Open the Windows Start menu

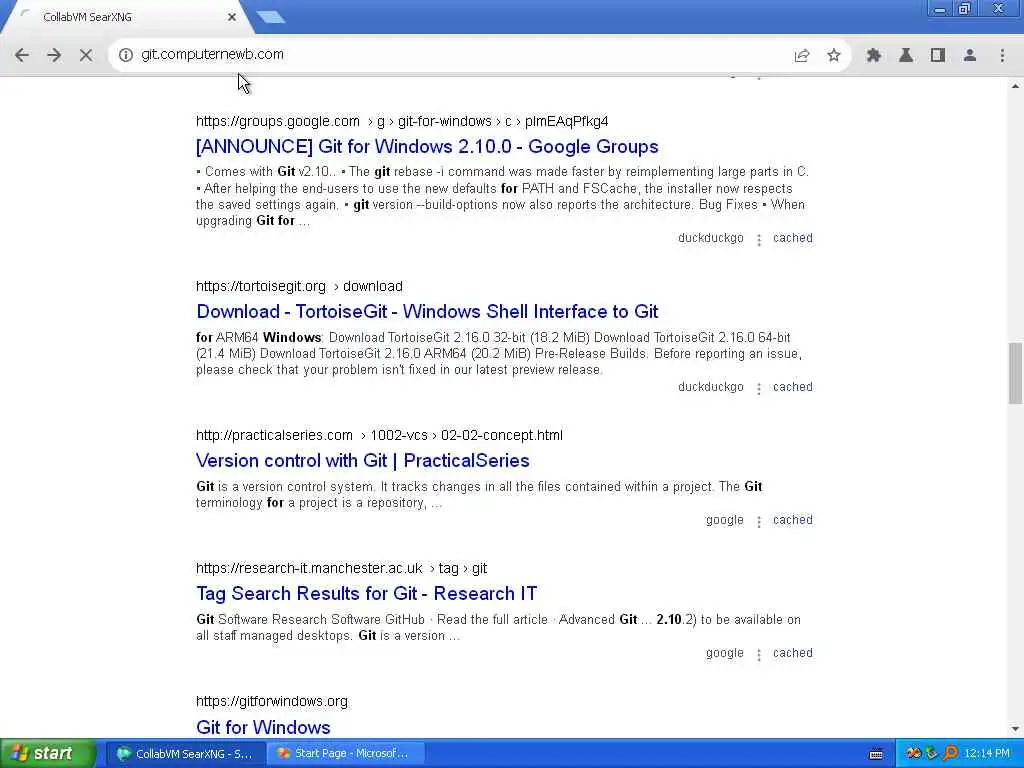pos(47,754)
